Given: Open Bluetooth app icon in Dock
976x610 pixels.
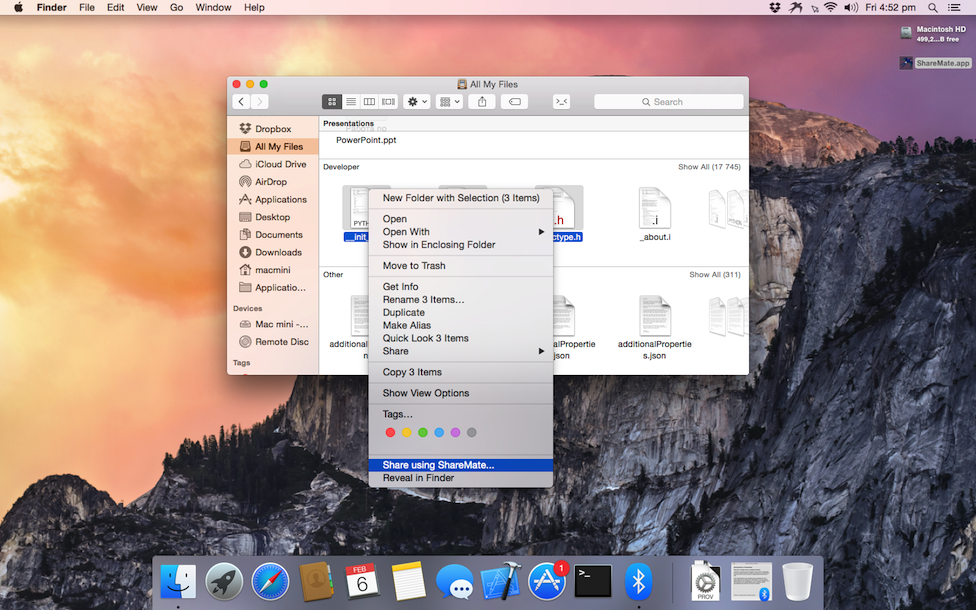Looking at the screenshot, I should pos(639,582).
